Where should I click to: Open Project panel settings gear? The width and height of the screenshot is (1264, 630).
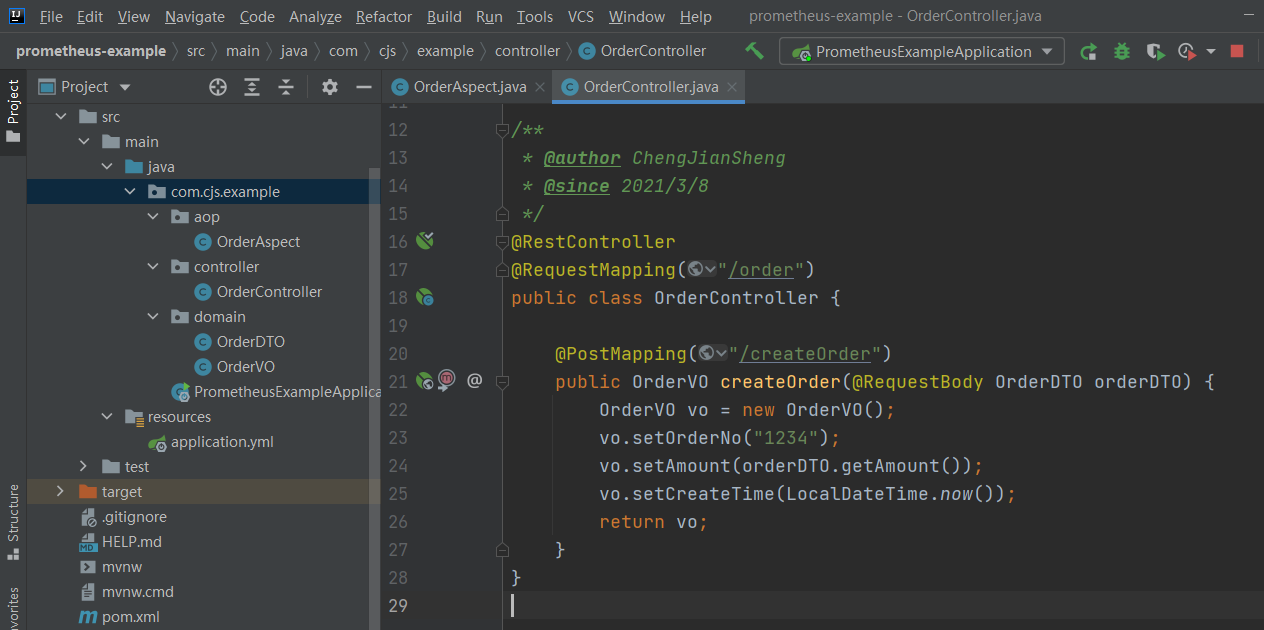pyautogui.click(x=330, y=87)
